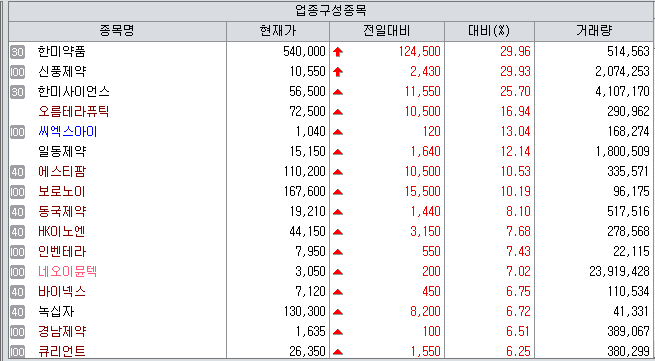Click the current price 540,000
Viewport: 655px width, 361px height.
point(304,52)
